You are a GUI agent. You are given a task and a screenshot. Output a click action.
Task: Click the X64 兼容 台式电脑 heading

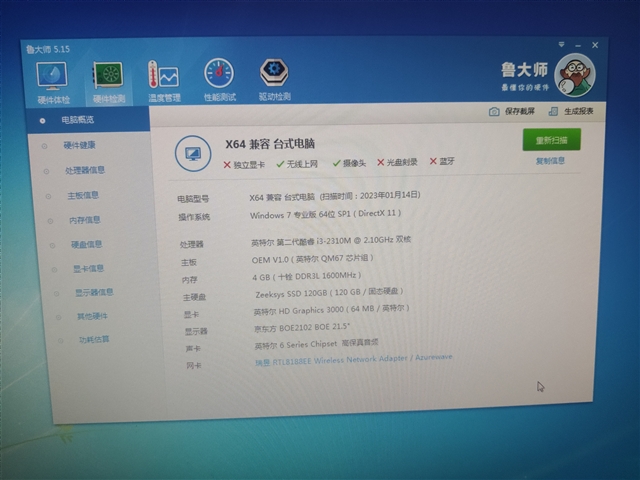[270, 144]
